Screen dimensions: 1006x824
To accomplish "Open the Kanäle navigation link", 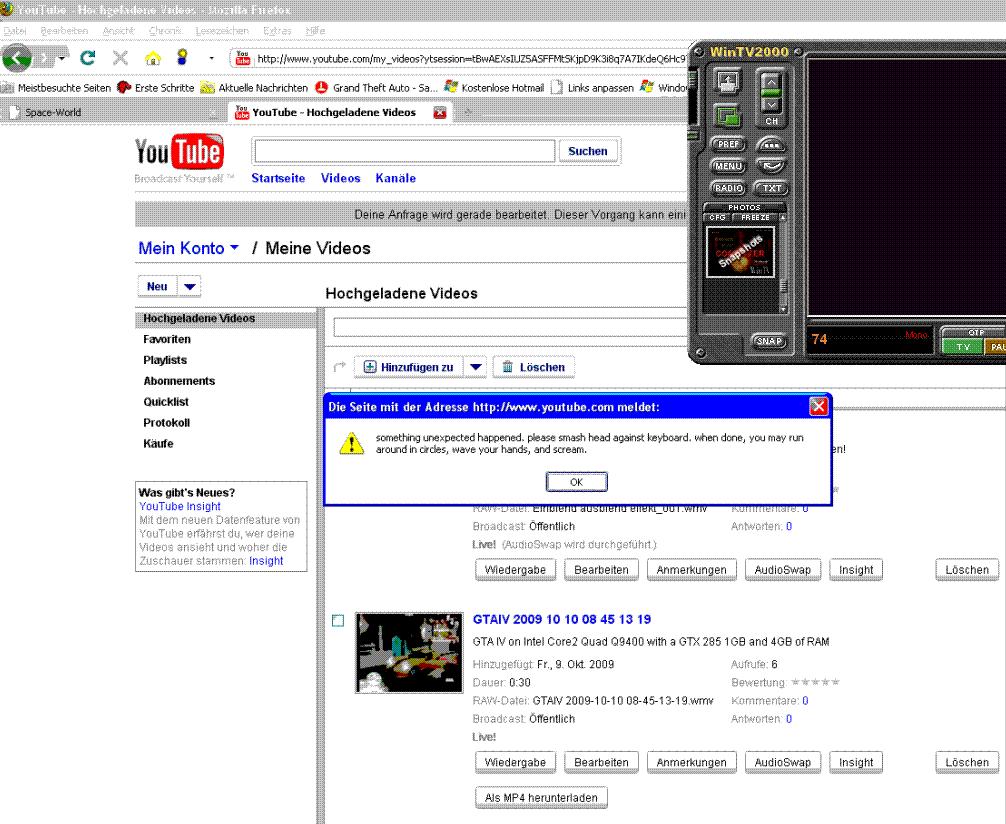I will pyautogui.click(x=395, y=178).
